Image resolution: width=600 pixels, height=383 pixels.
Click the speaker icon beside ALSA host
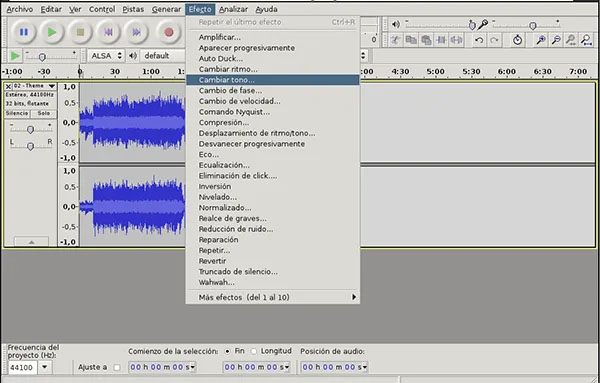point(133,56)
